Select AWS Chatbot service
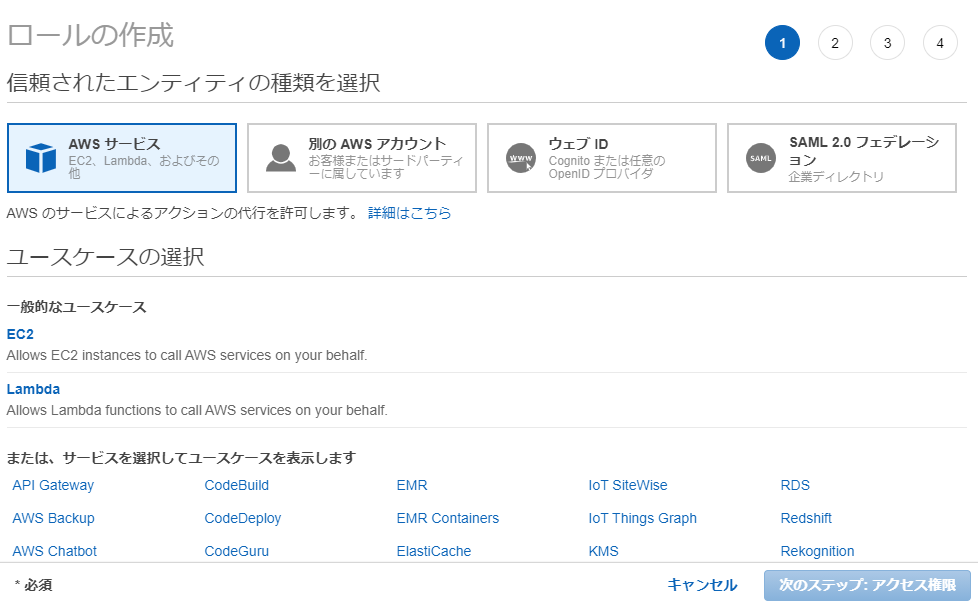Viewport: 978px width, 604px height. click(x=55, y=552)
